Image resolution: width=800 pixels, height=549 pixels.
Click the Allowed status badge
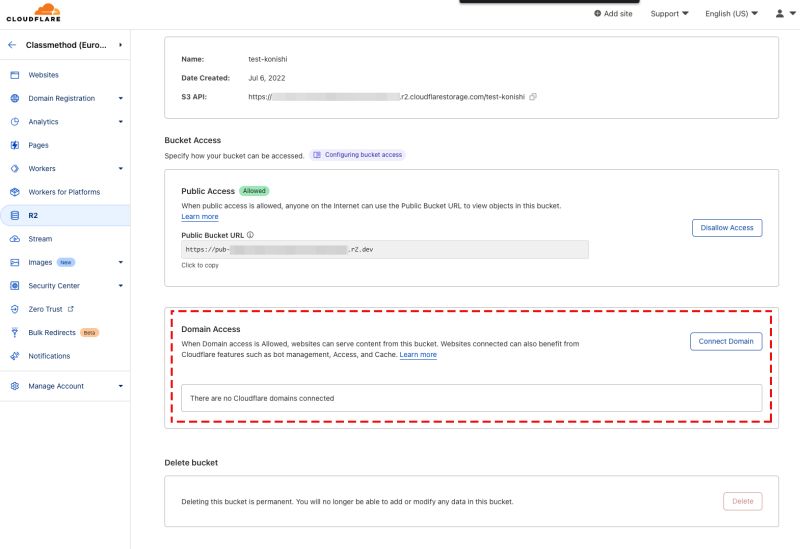pyautogui.click(x=254, y=191)
